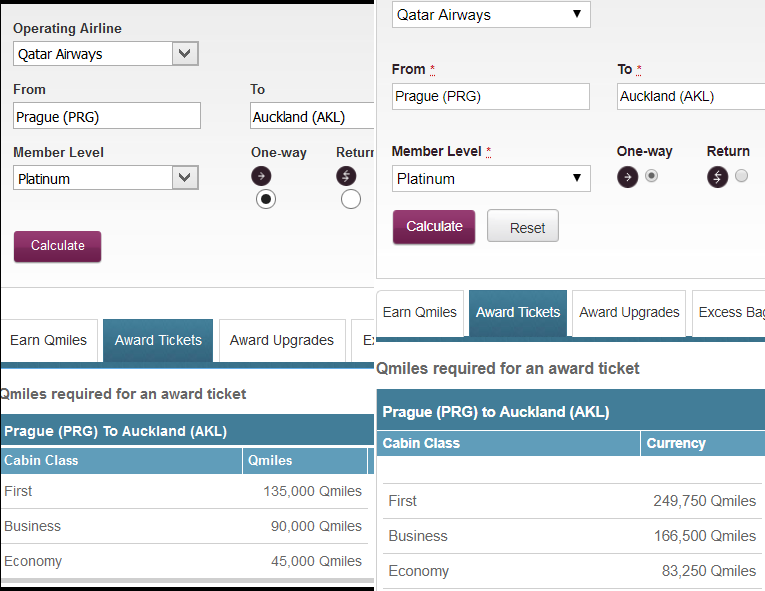Click the return arrows icon in left panel
Viewport: 765px width, 591px height.
tap(346, 176)
